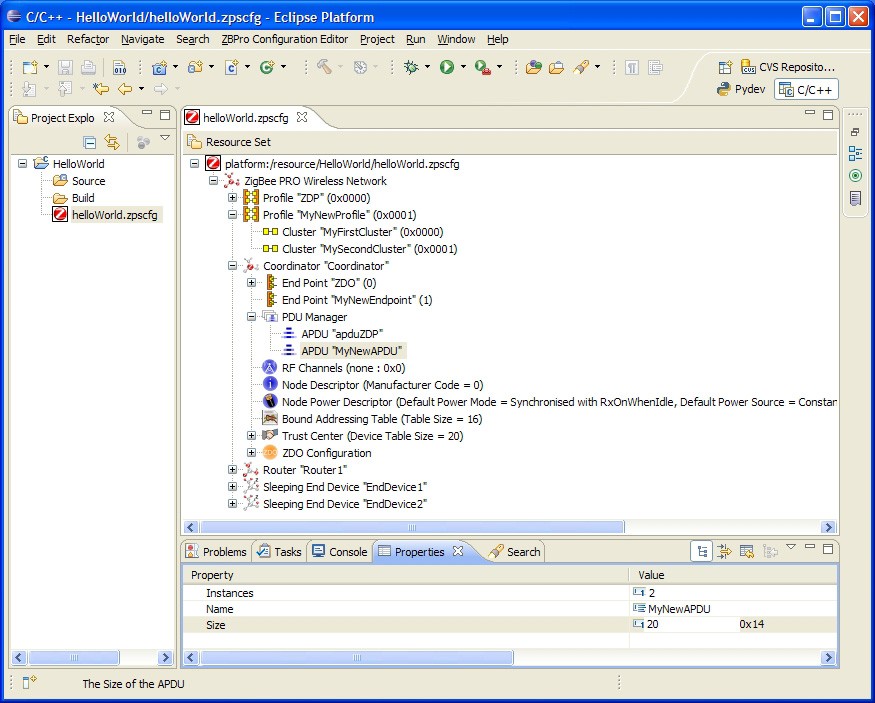Open the ZBPro Configuration Editor menu
Viewport: 875px width, 703px height.
(x=284, y=39)
